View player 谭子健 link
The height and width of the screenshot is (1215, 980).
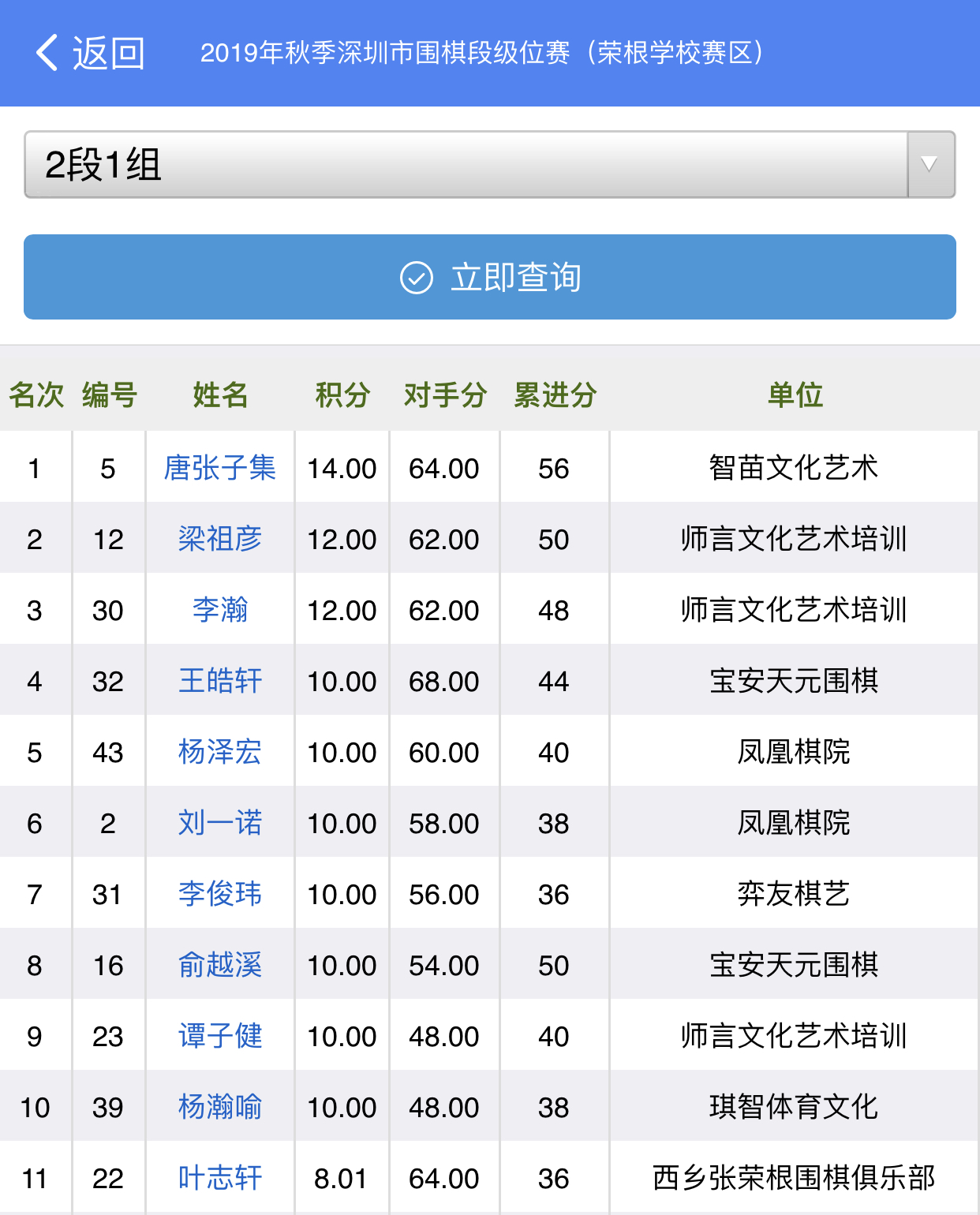(x=219, y=1036)
